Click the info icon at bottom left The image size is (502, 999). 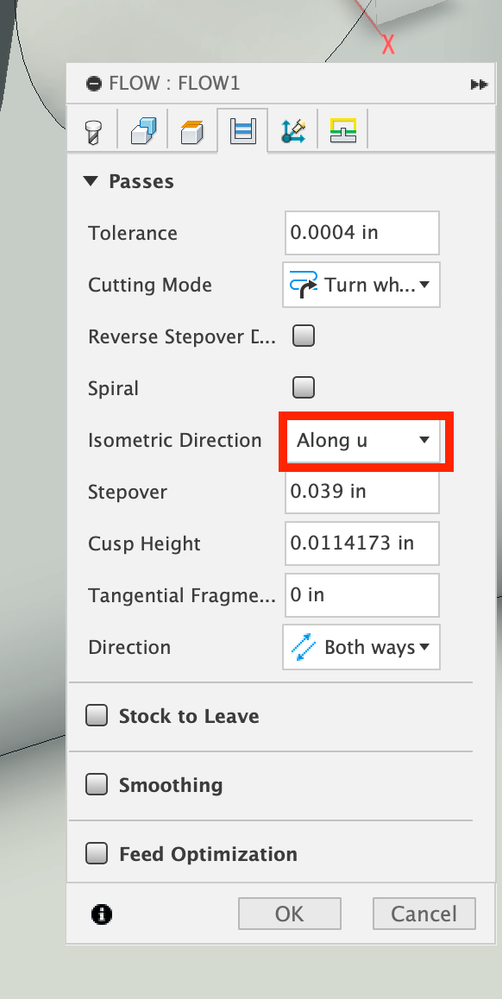(x=102, y=914)
